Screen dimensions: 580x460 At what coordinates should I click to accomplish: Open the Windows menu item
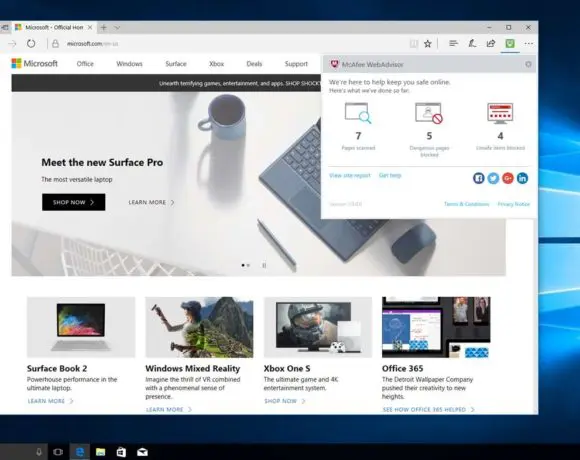[x=129, y=64]
